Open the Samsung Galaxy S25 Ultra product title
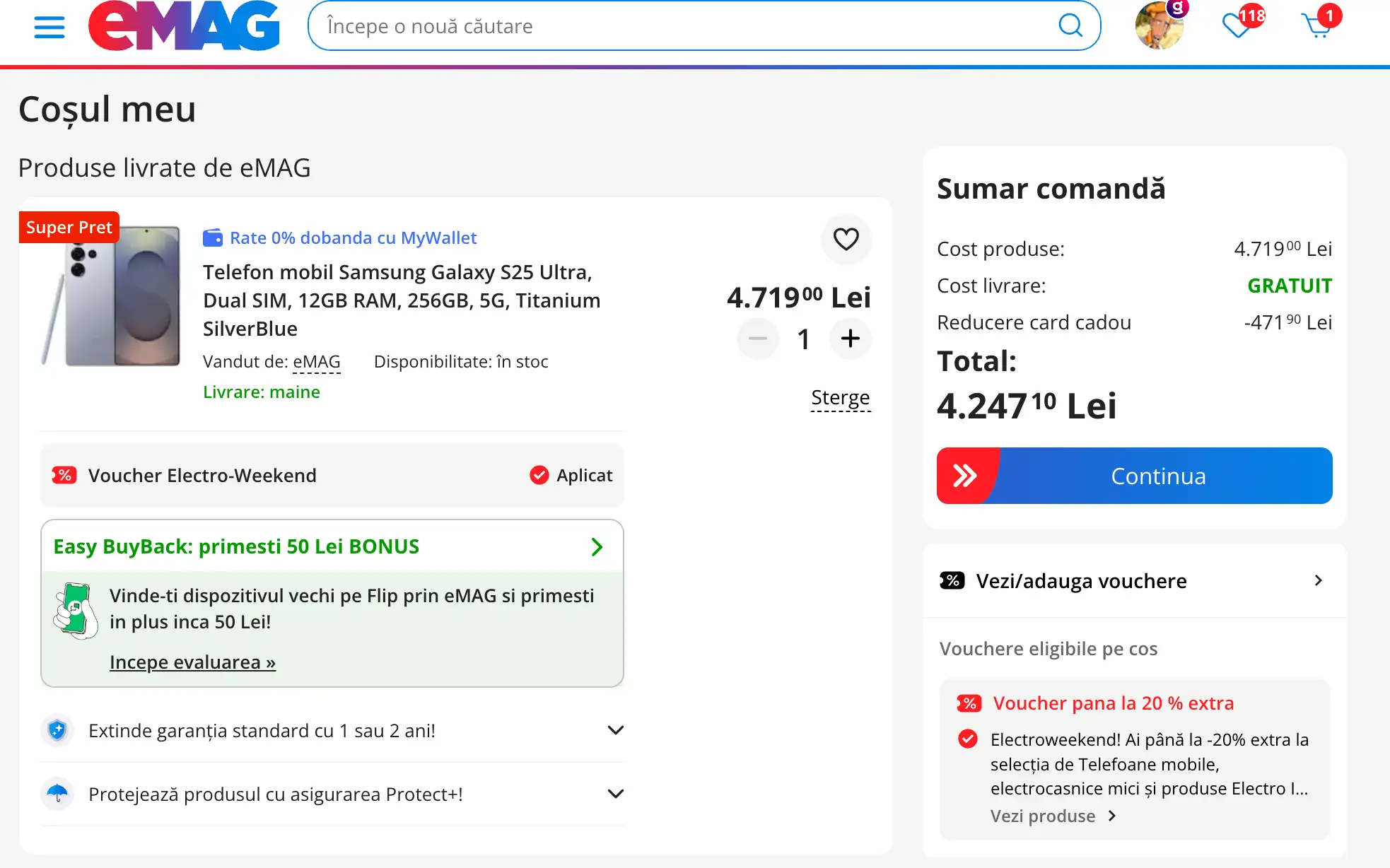 click(402, 300)
